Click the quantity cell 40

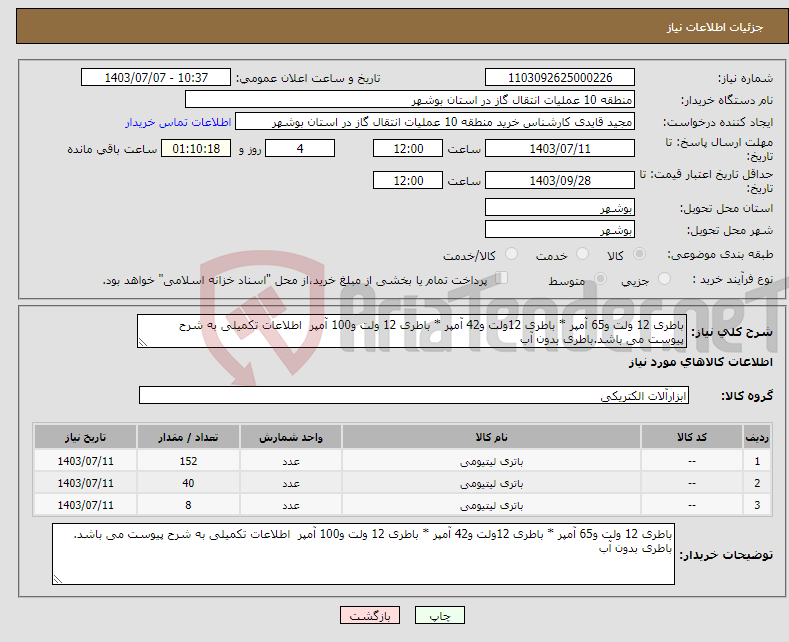(188, 483)
